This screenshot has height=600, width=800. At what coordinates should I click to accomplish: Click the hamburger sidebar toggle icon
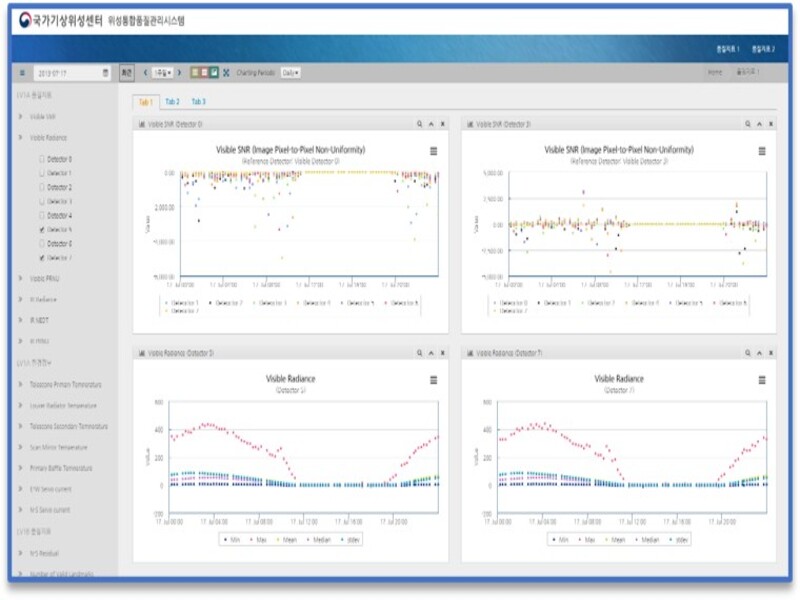click(x=22, y=73)
